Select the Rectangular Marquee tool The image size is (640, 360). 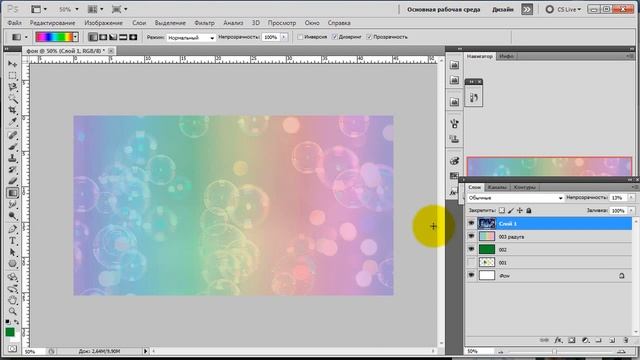pos(12,76)
